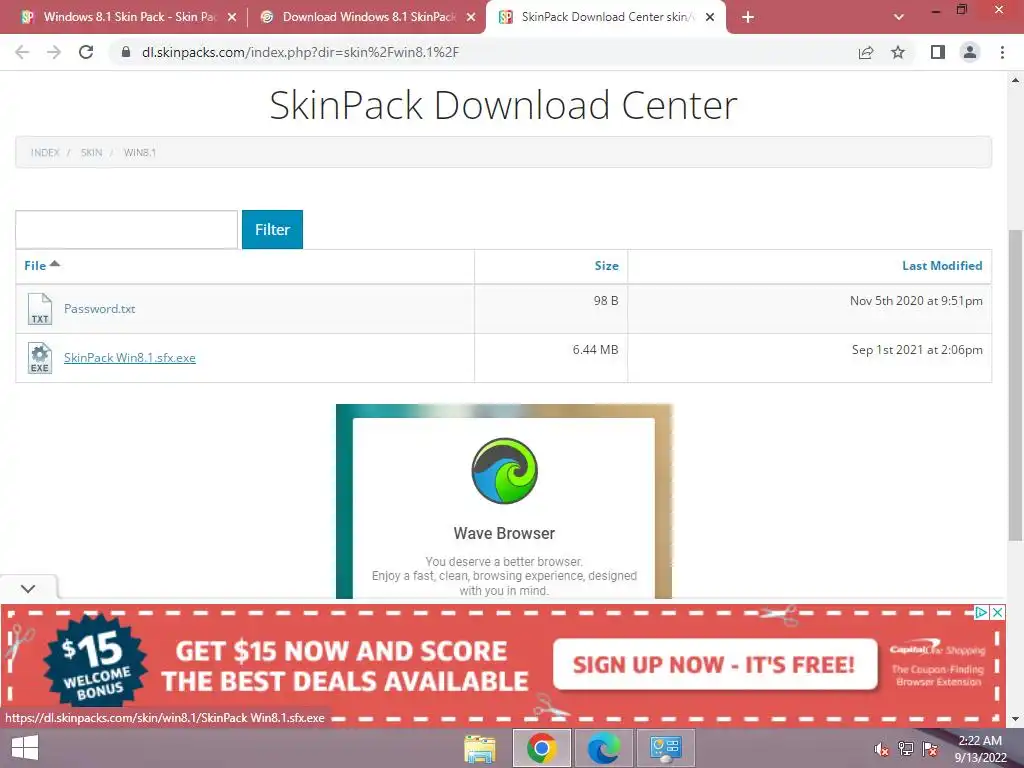Screen dimensions: 1024x768
Task: Click the Wave Browser ad heading
Action: click(504, 534)
